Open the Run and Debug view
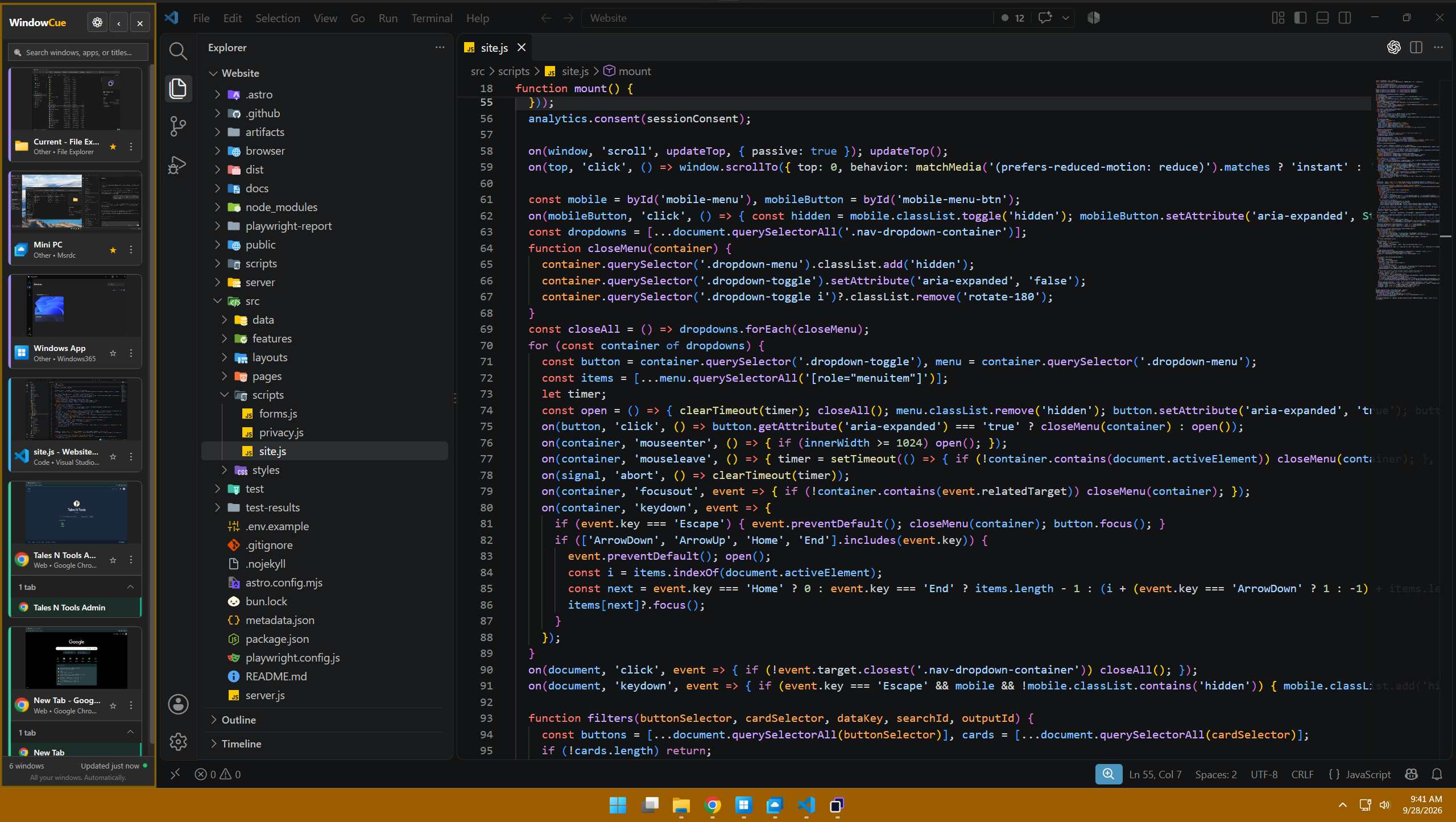Viewport: 1456px width, 822px height. pyautogui.click(x=178, y=164)
